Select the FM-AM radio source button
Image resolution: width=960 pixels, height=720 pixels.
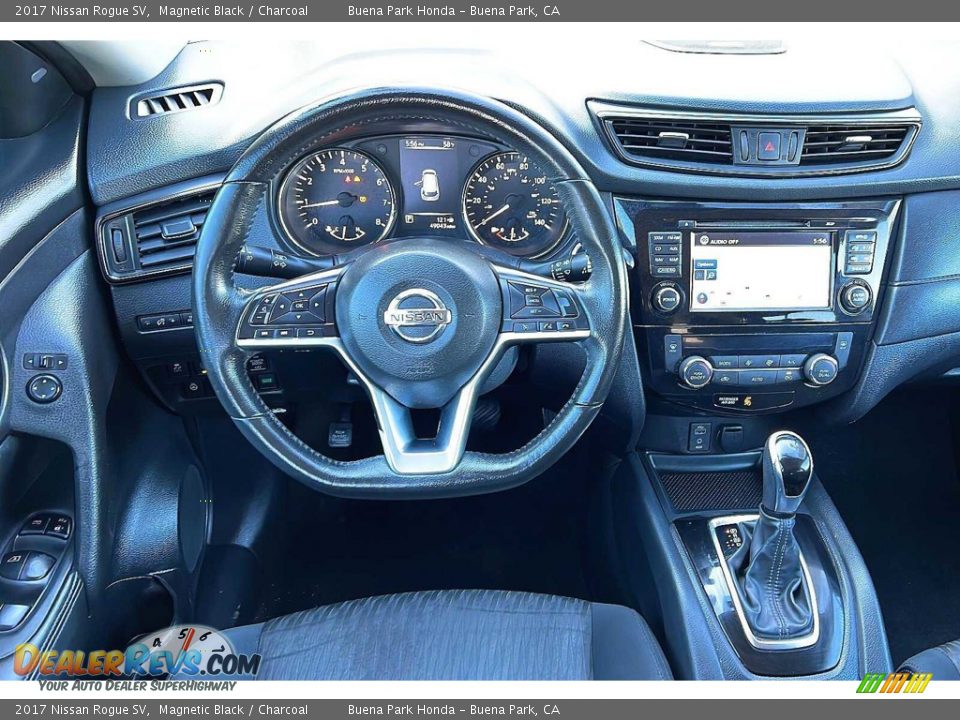click(673, 238)
